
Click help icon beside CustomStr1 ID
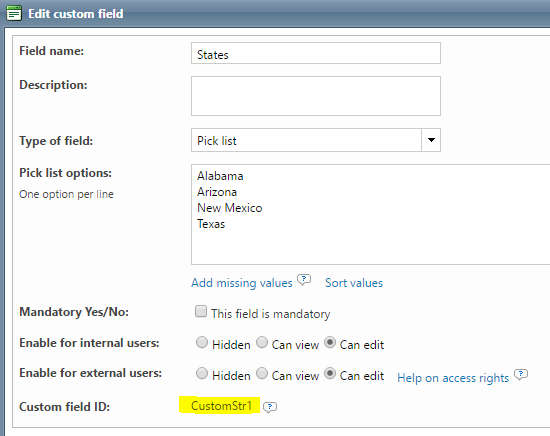[270, 407]
